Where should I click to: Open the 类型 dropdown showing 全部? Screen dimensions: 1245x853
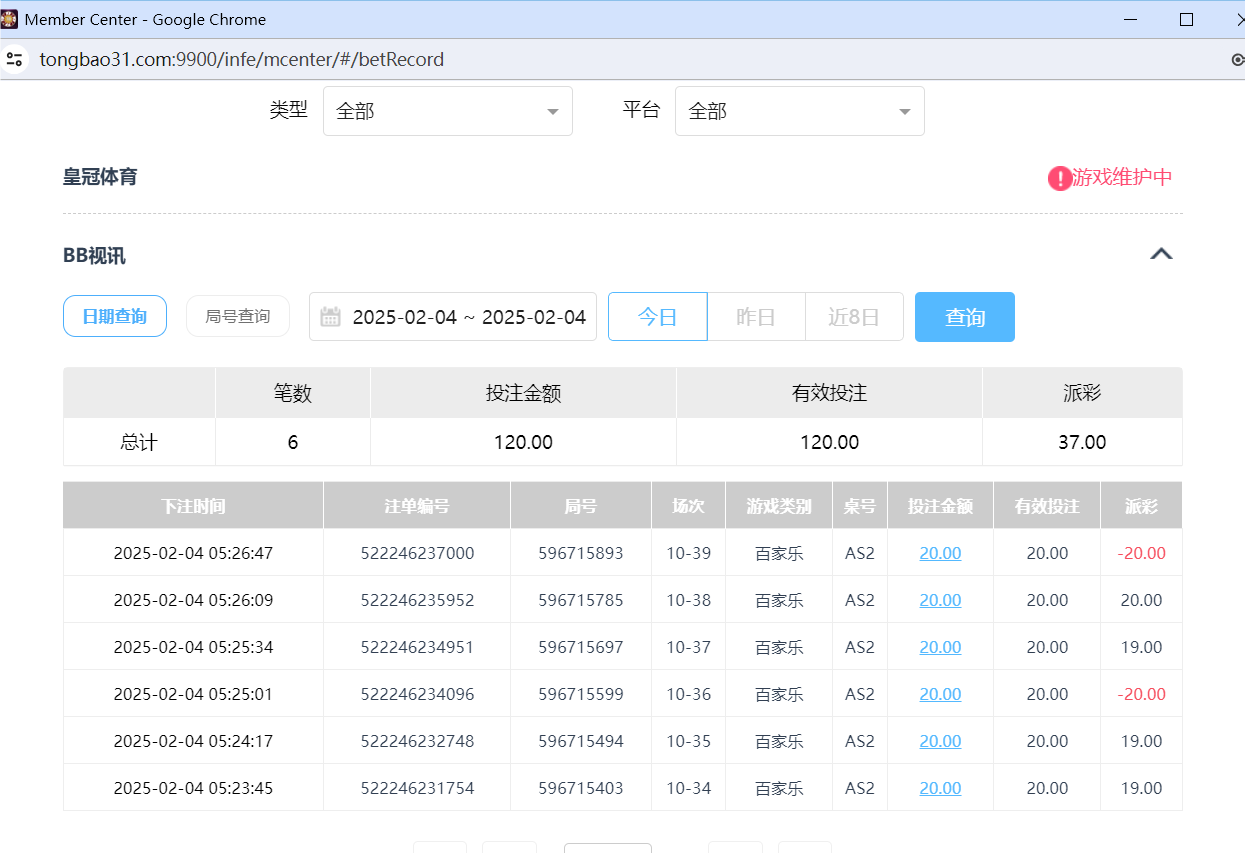[x=446, y=110]
